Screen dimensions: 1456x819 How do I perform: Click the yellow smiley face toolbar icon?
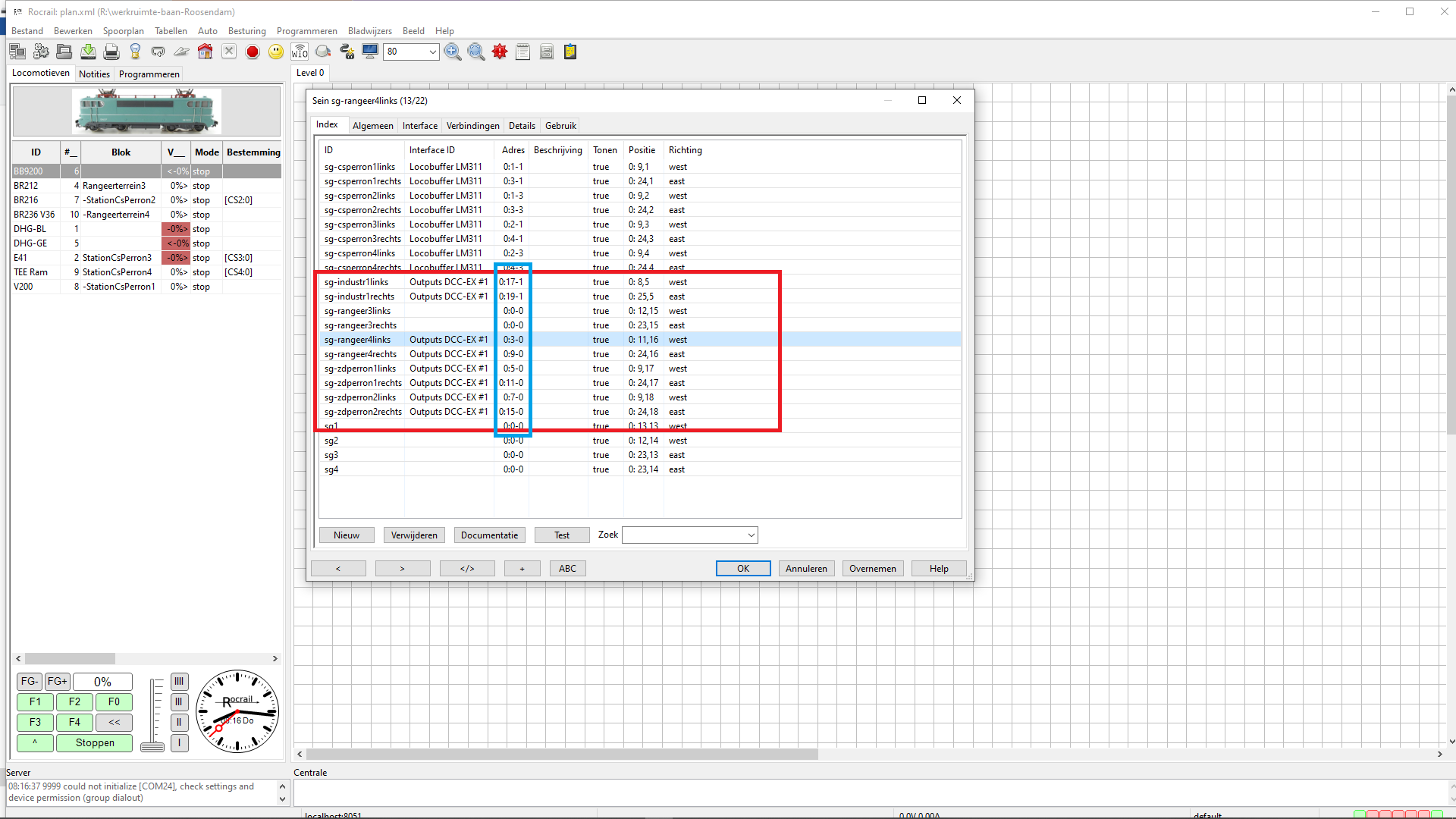coord(276,52)
